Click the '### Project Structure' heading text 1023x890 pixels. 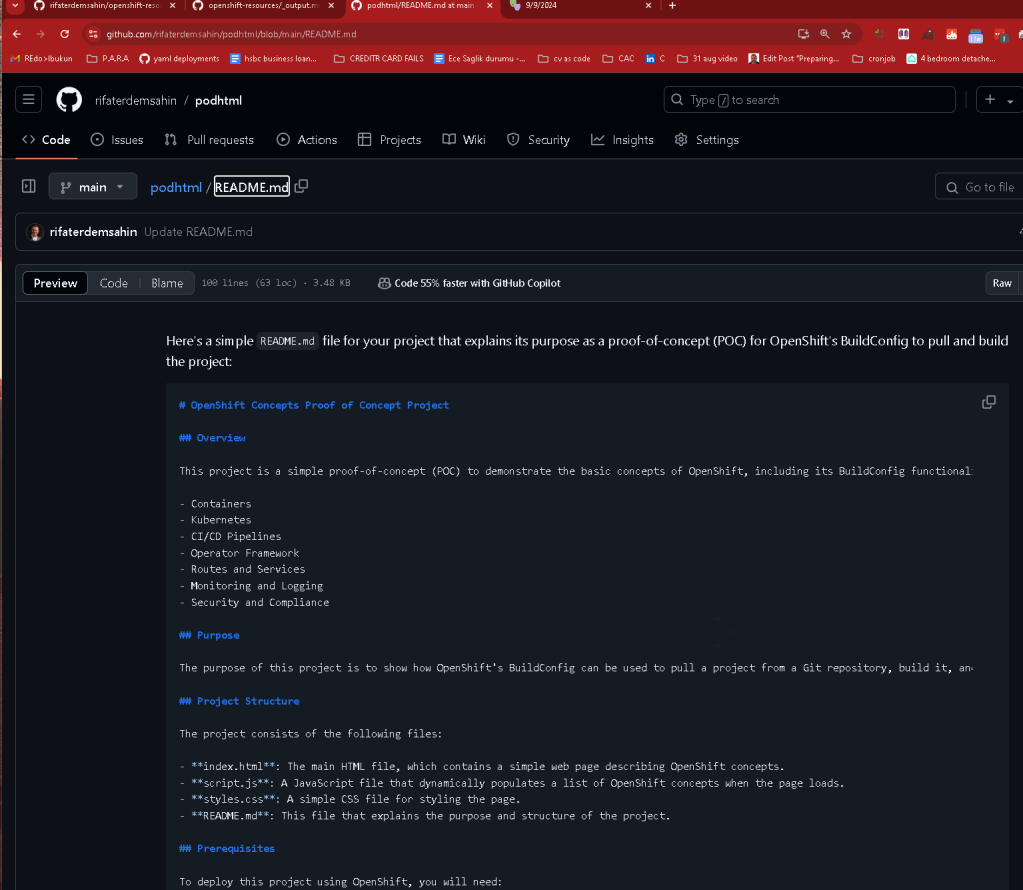click(239, 701)
